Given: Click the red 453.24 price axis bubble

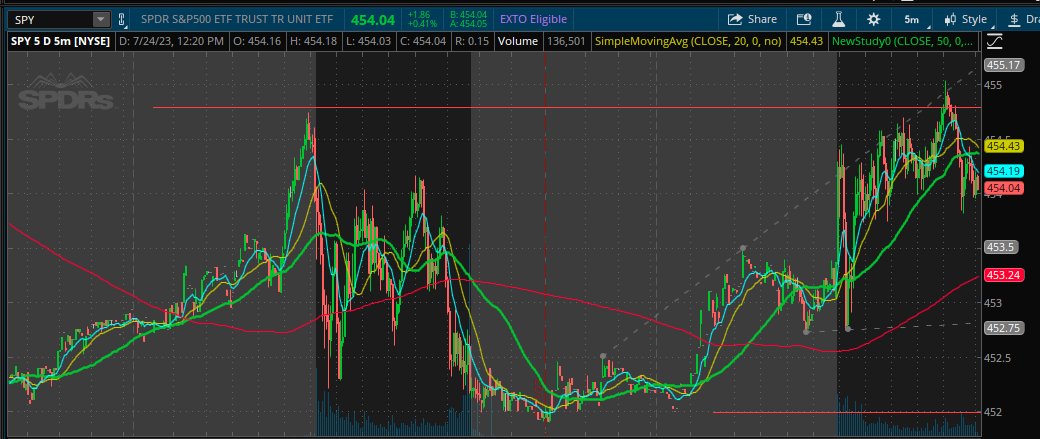Looking at the screenshot, I should pos(1003,275).
